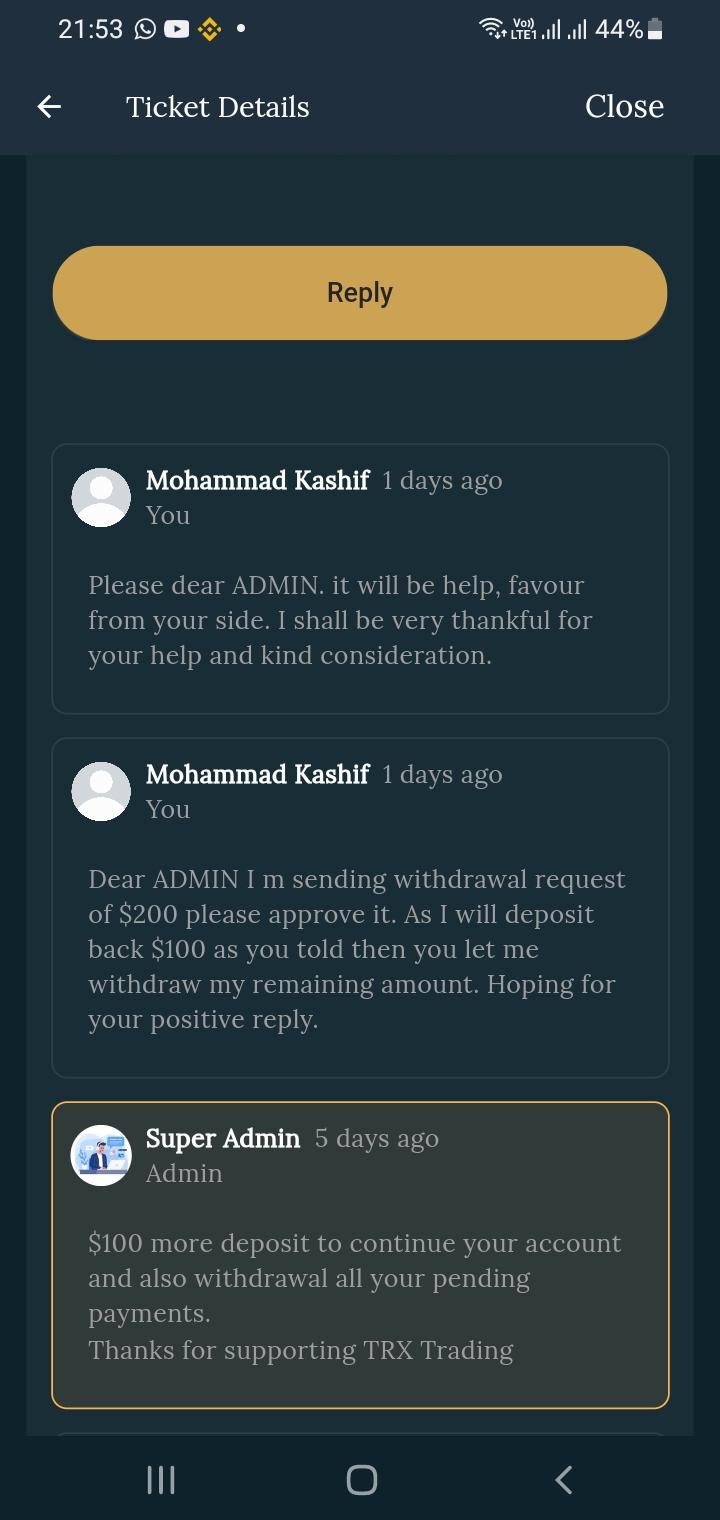Viewport: 720px width, 1520px height.
Task: Tap the Binance notification icon
Action: [208, 30]
